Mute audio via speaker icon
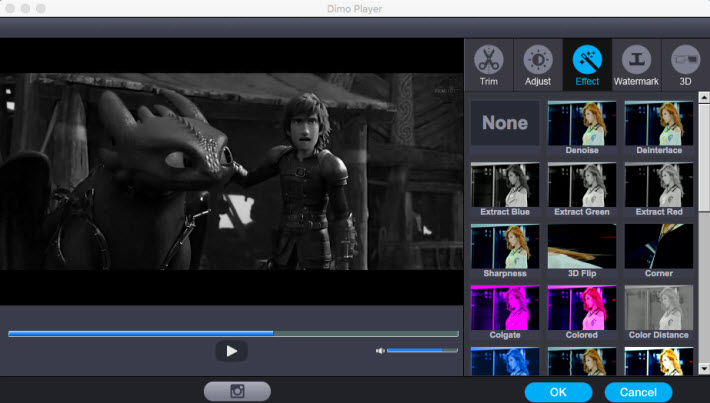710x403 pixels. coord(380,351)
